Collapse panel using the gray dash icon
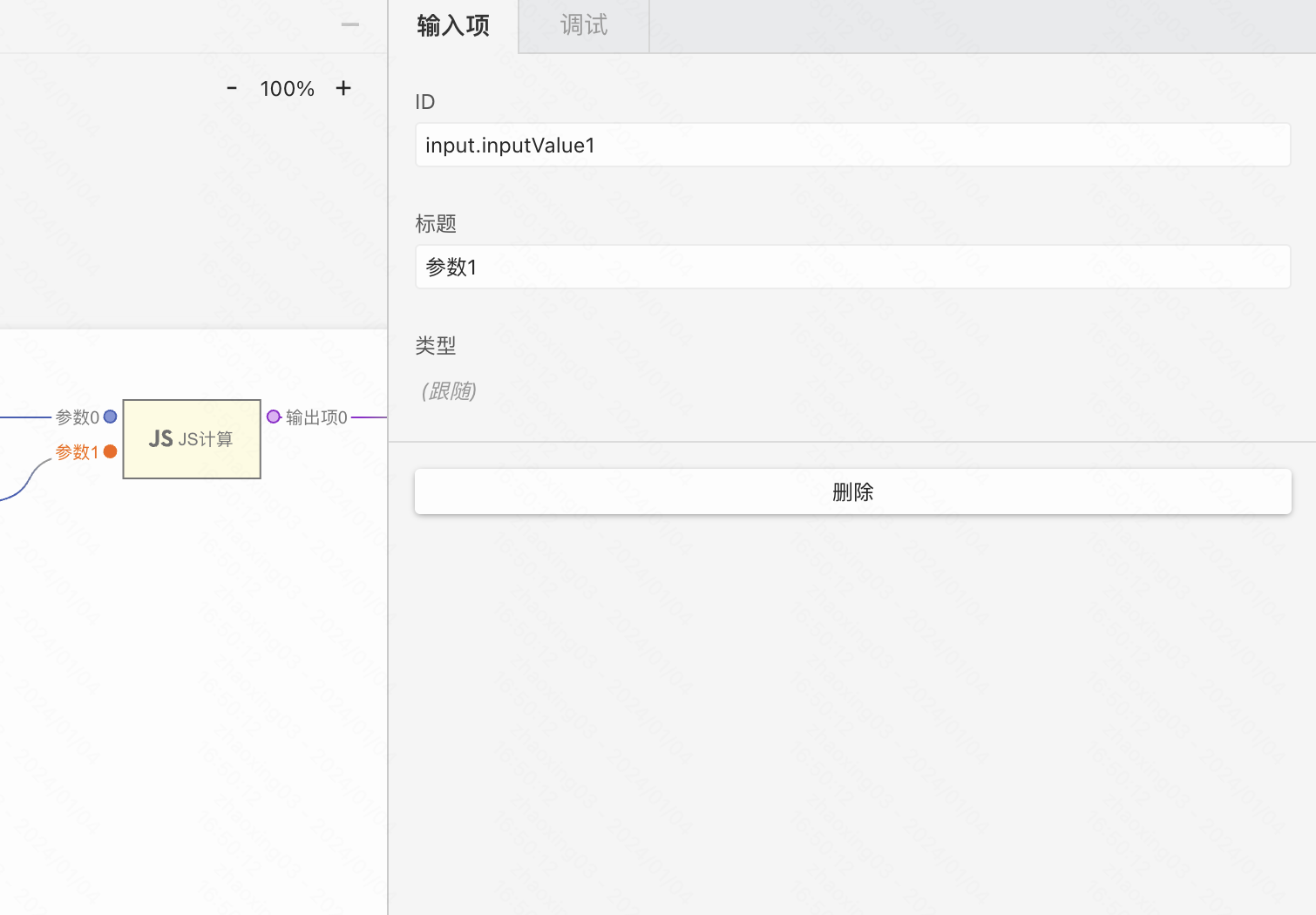 pyautogui.click(x=350, y=24)
